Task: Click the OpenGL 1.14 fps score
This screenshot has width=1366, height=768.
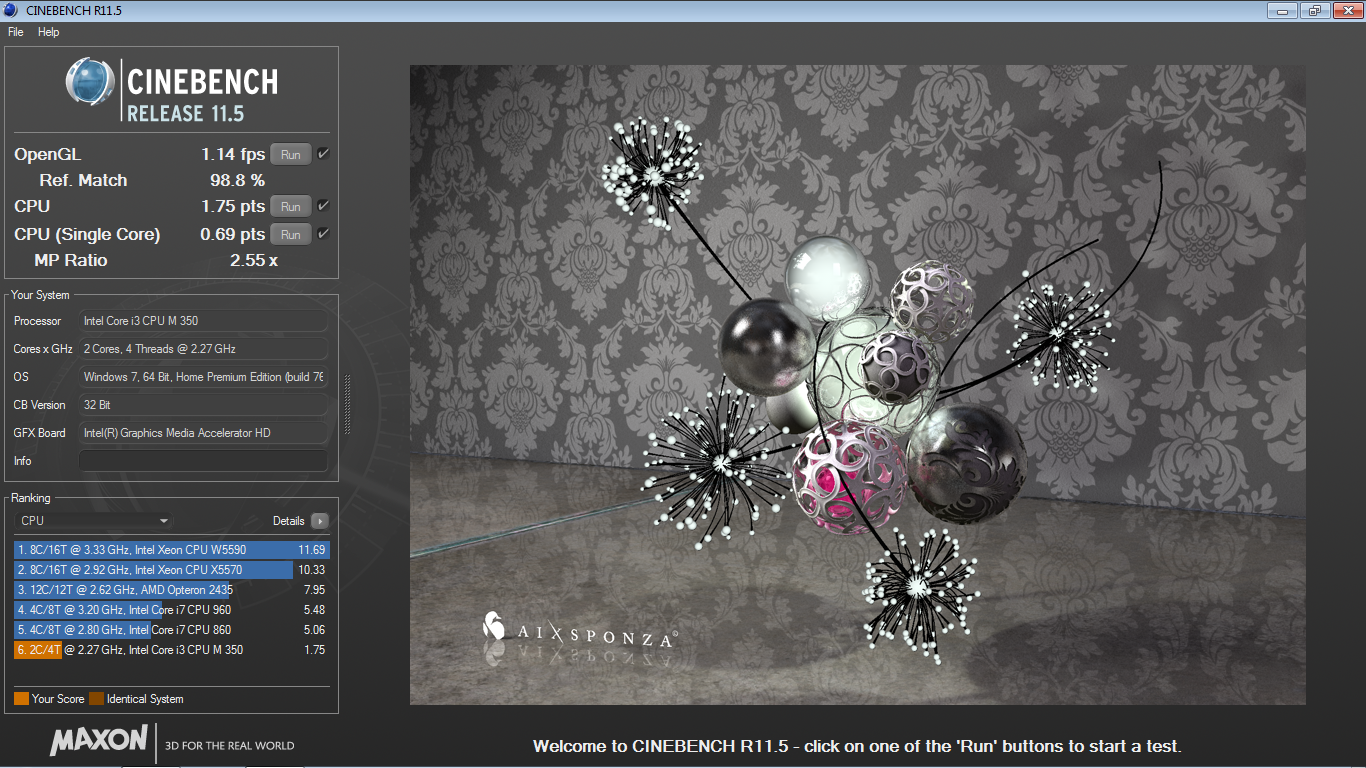Action: 233,155
